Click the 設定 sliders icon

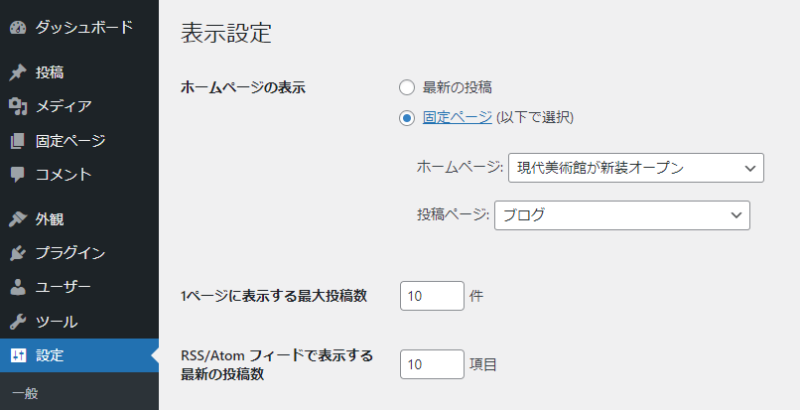17,355
